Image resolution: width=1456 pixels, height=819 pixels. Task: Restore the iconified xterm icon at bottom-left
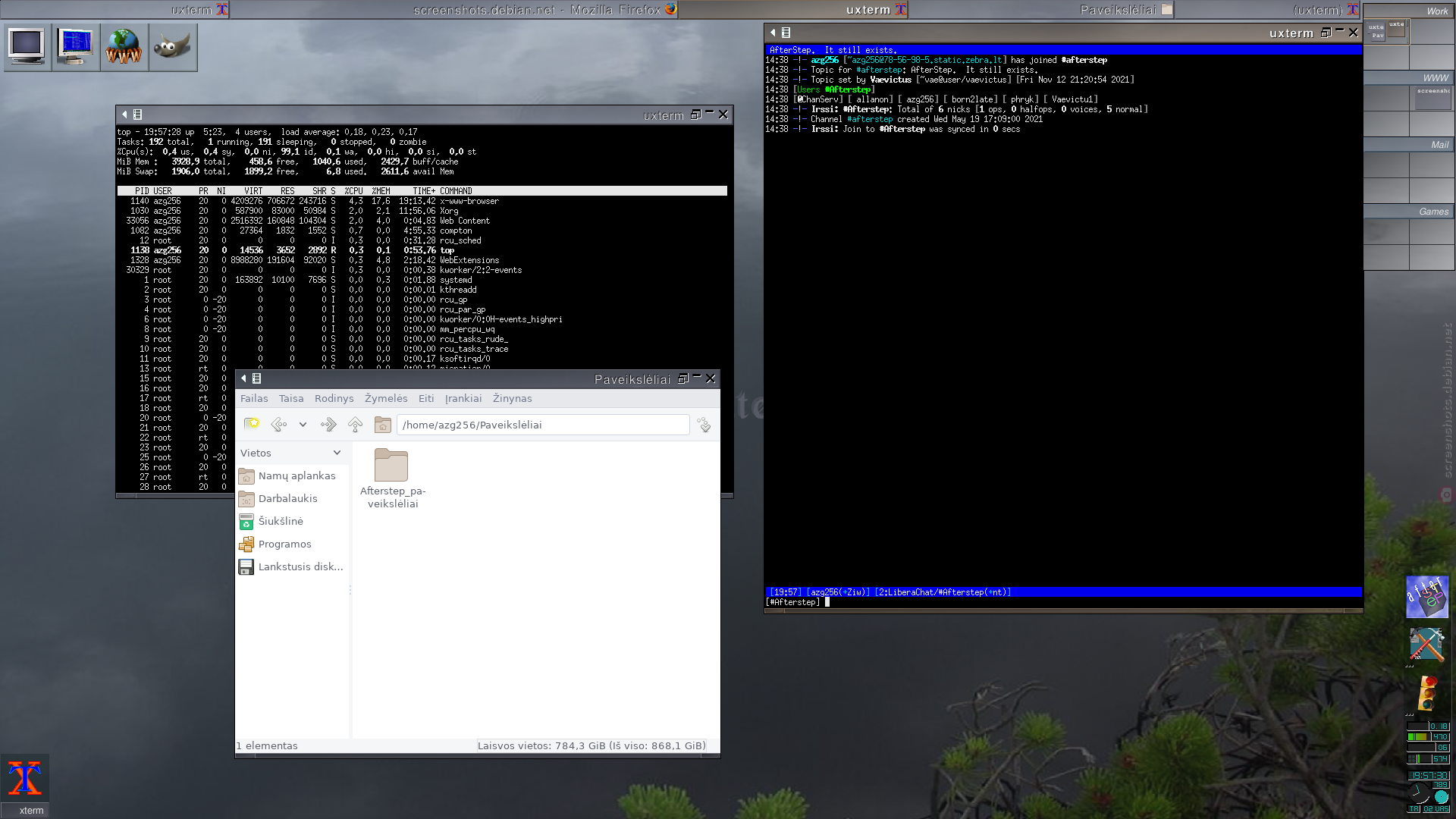(x=25, y=780)
